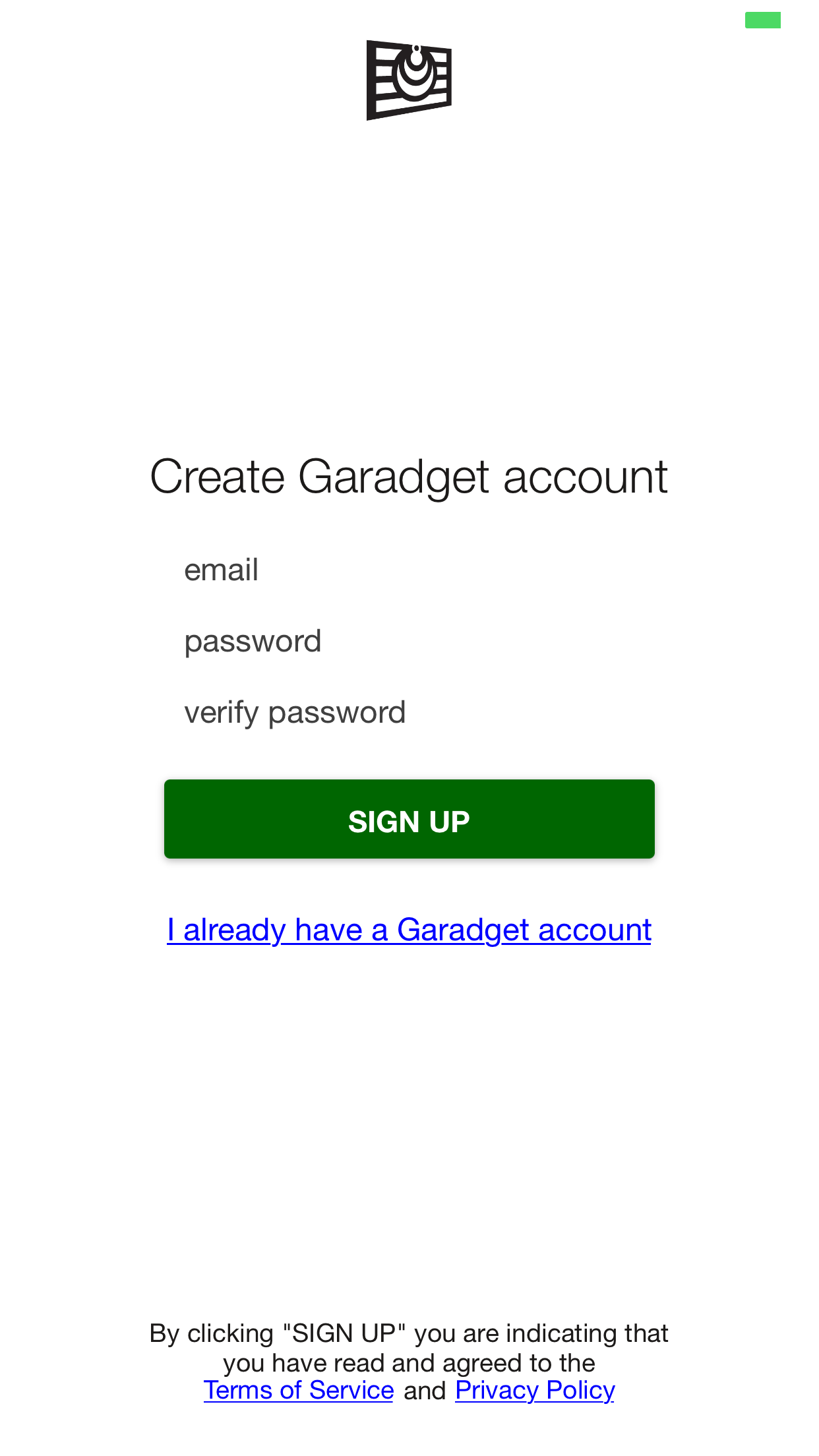
Task: Place cursor in verify password box
Action: (x=409, y=712)
